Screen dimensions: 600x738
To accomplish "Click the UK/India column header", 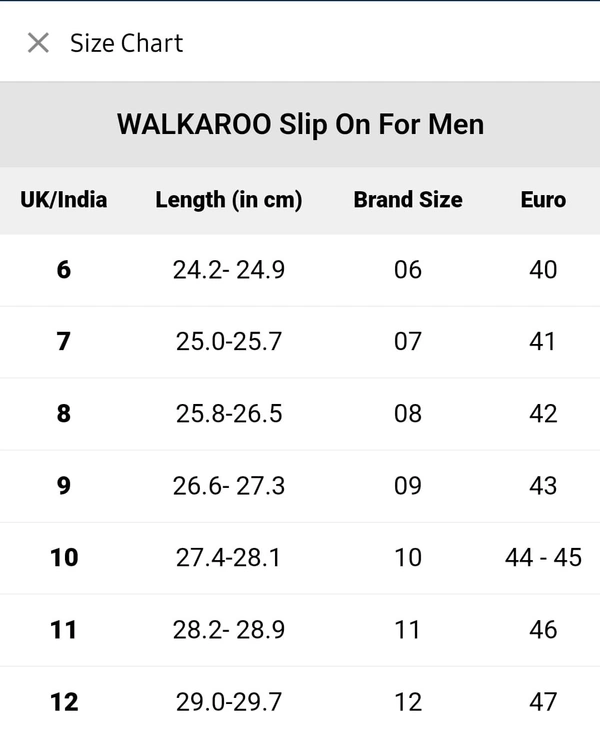I will click(x=64, y=199).
